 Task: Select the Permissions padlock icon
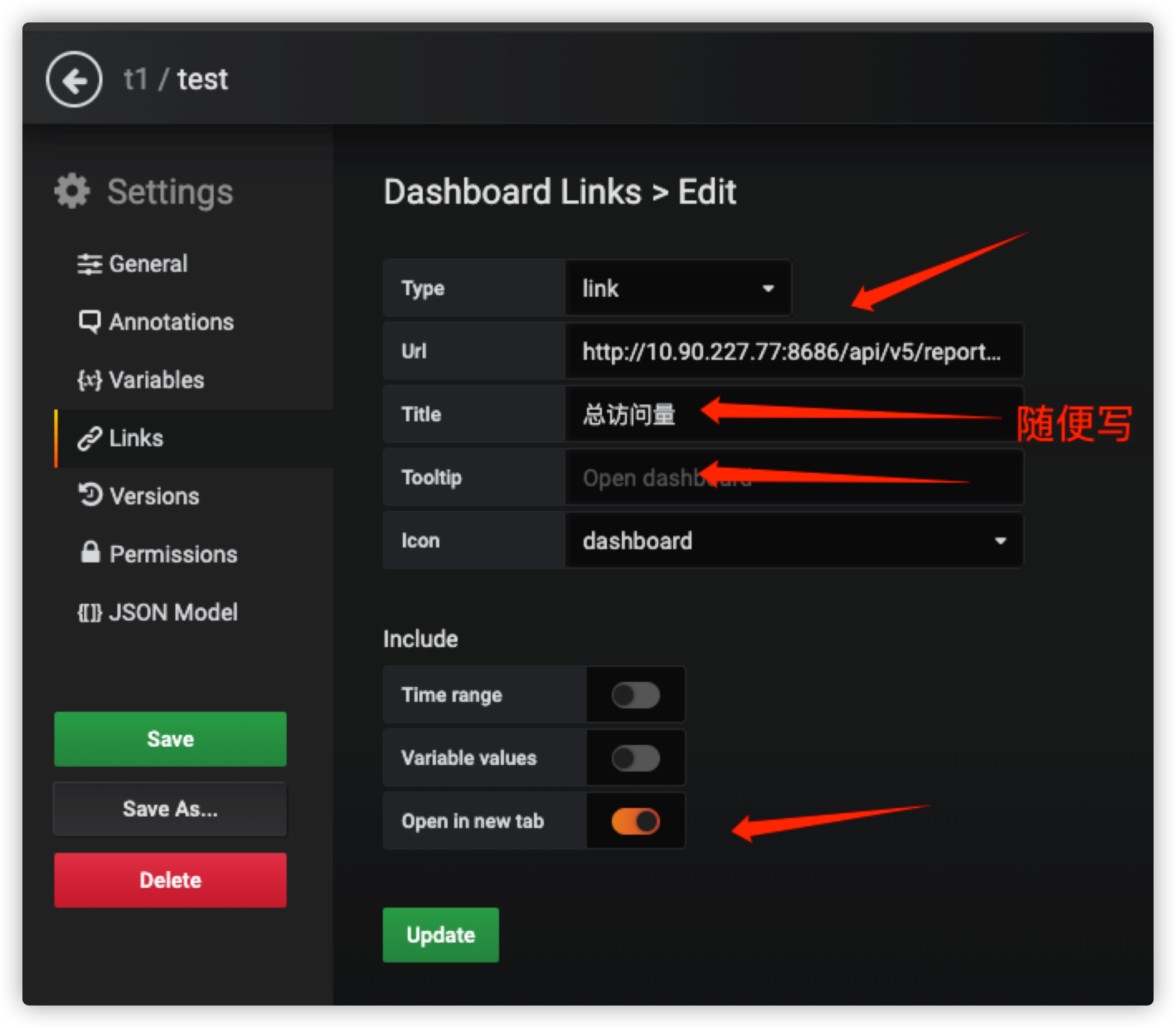click(90, 553)
